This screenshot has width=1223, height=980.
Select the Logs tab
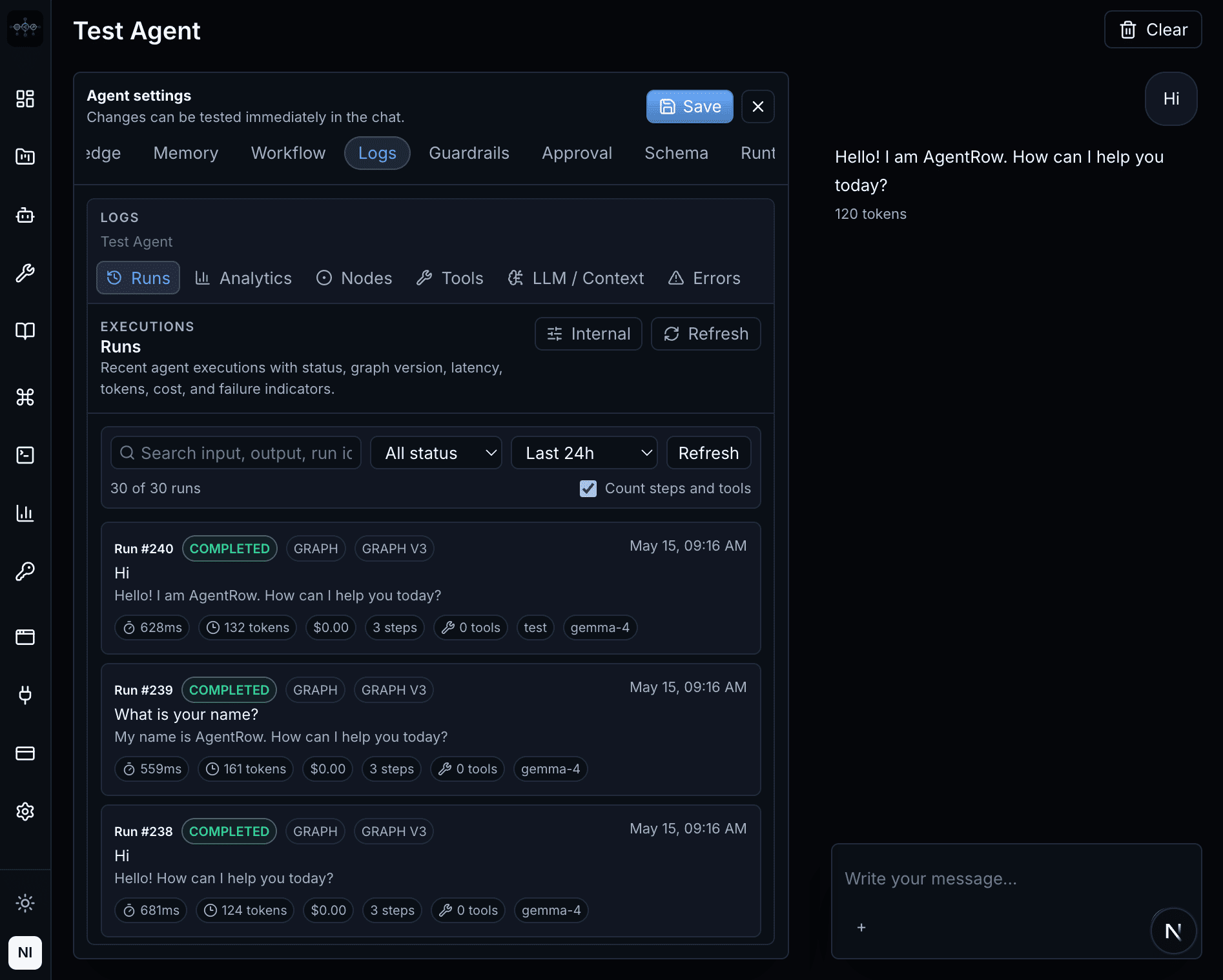pos(377,153)
